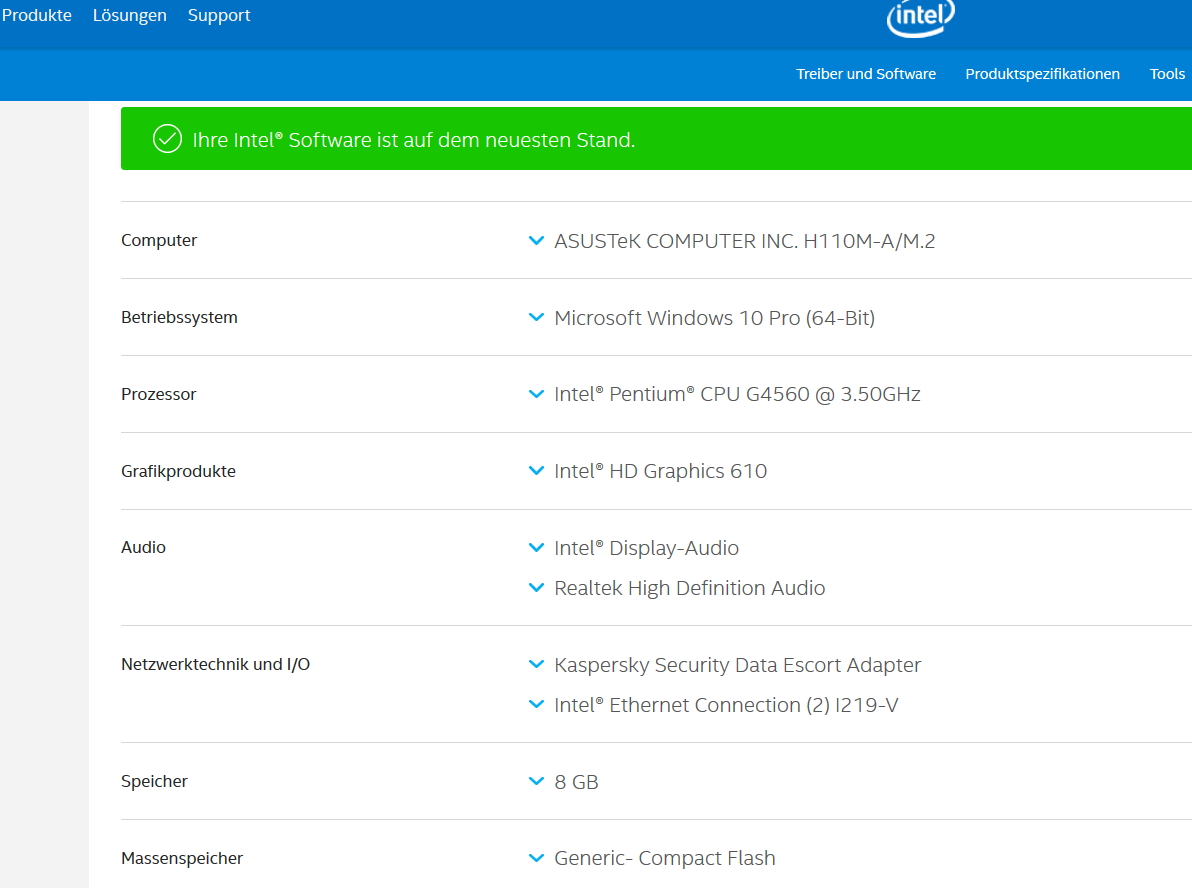Click the Betriebssystem row label
This screenshot has width=1192, height=888.
[179, 317]
